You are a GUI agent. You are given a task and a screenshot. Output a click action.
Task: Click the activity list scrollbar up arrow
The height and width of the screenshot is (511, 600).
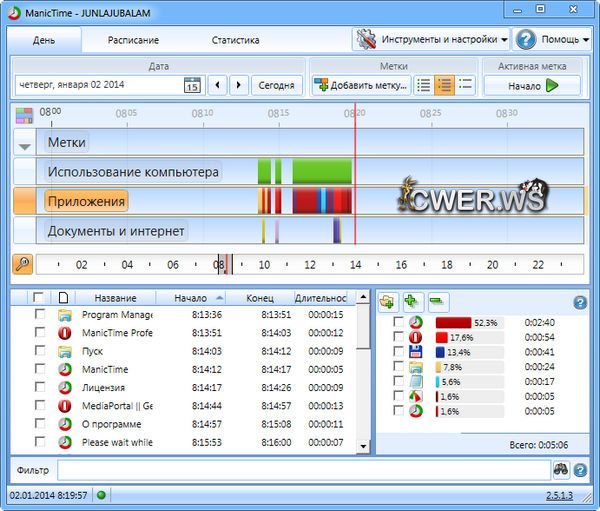coord(363,297)
